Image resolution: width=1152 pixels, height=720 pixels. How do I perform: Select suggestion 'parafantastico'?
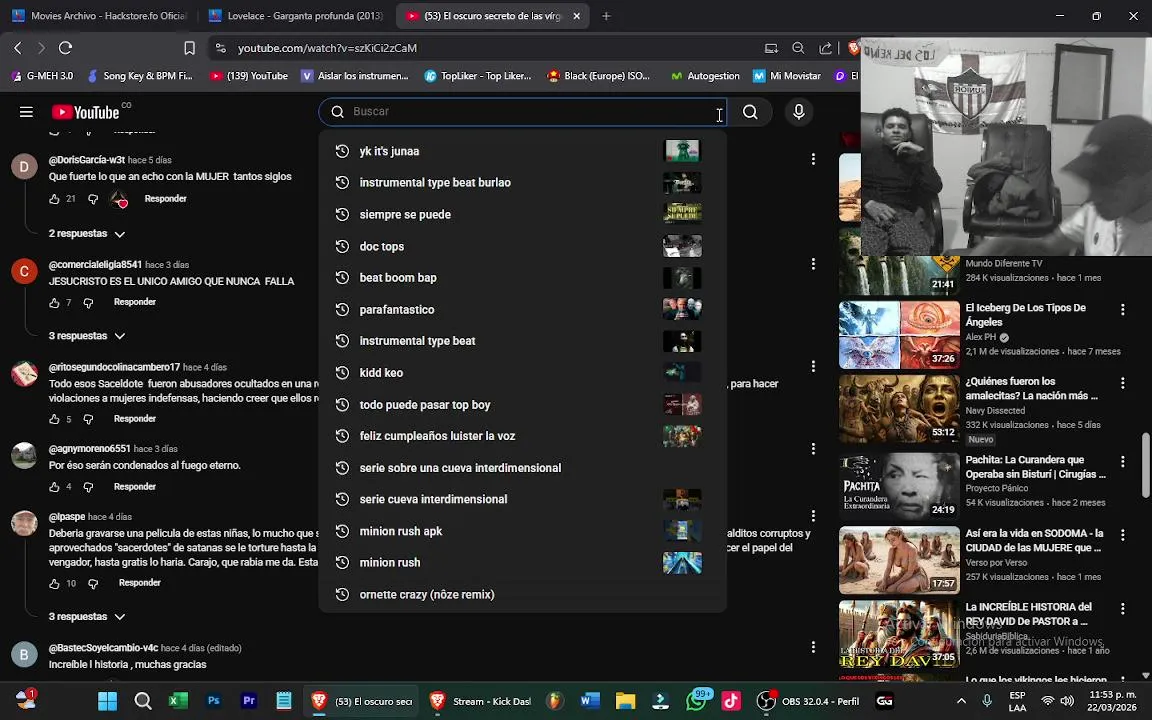coord(522,309)
